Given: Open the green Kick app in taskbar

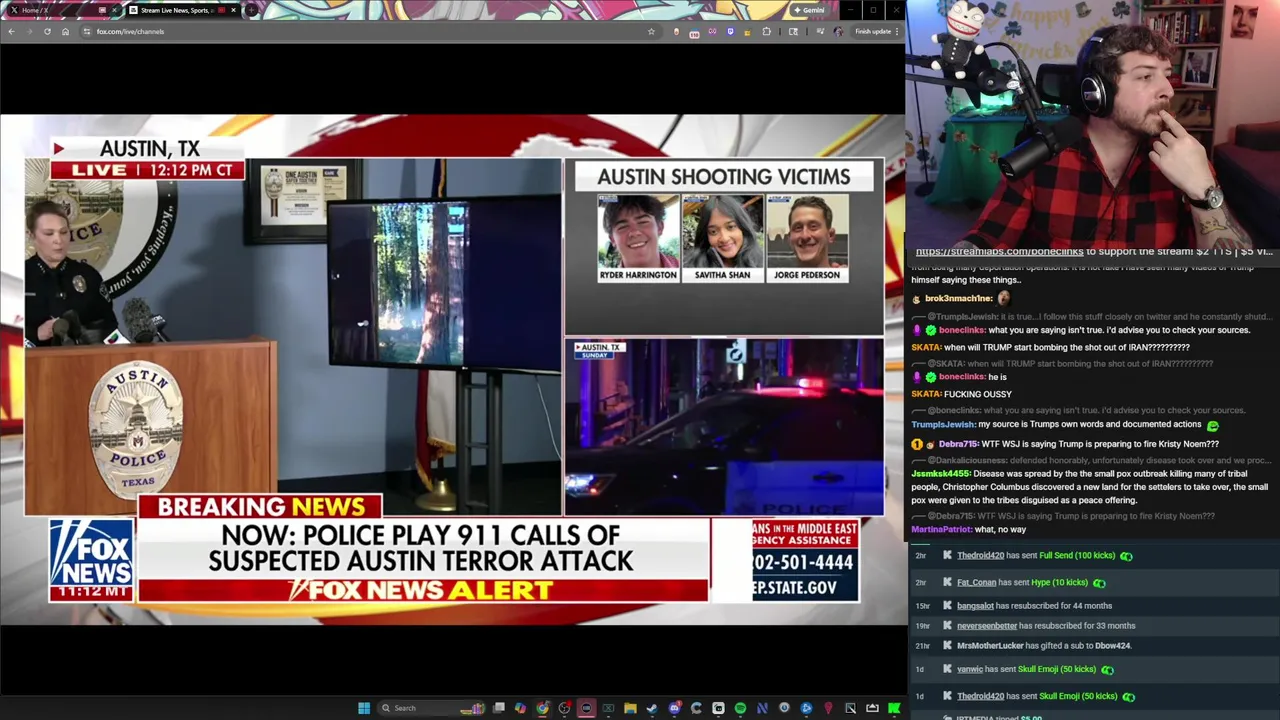Looking at the screenshot, I should coord(893,708).
